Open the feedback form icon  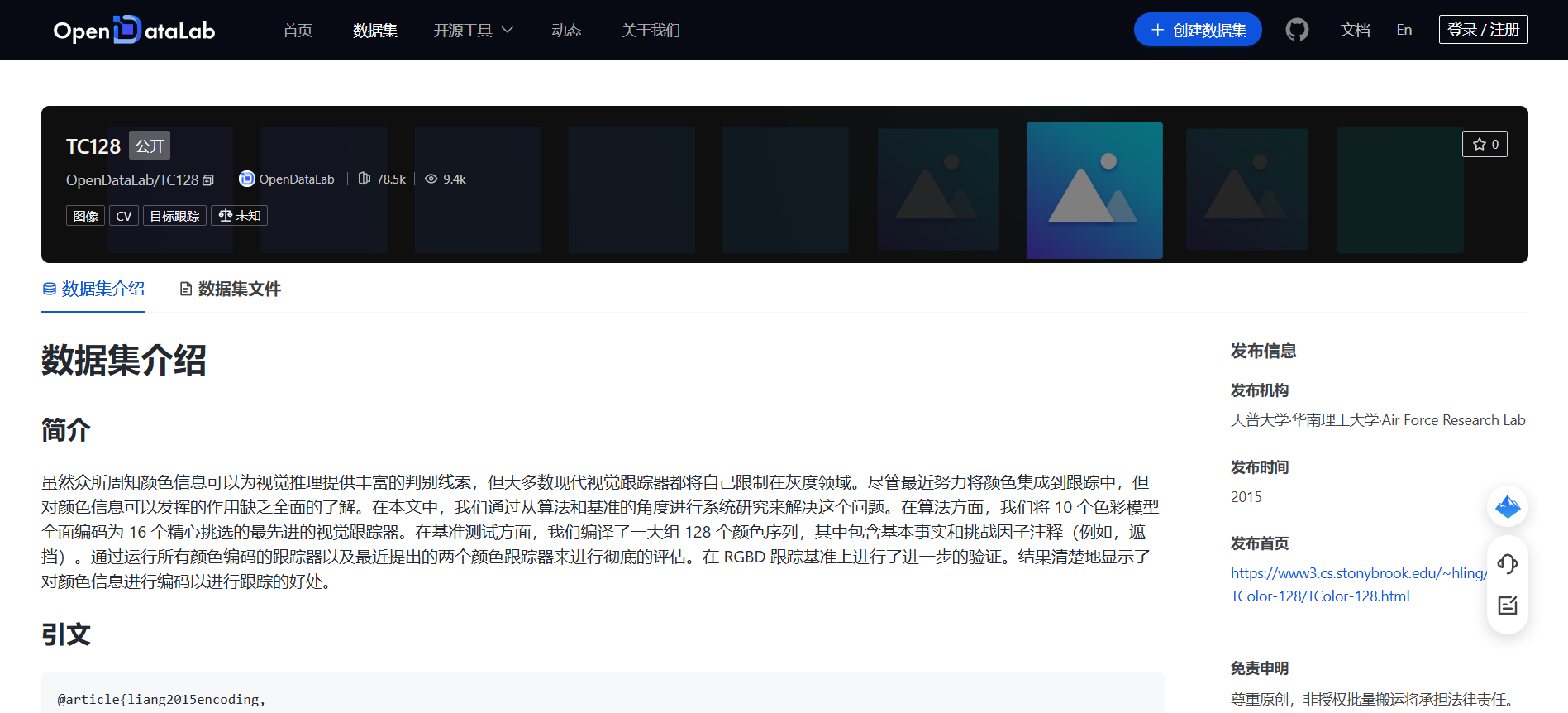(1508, 605)
